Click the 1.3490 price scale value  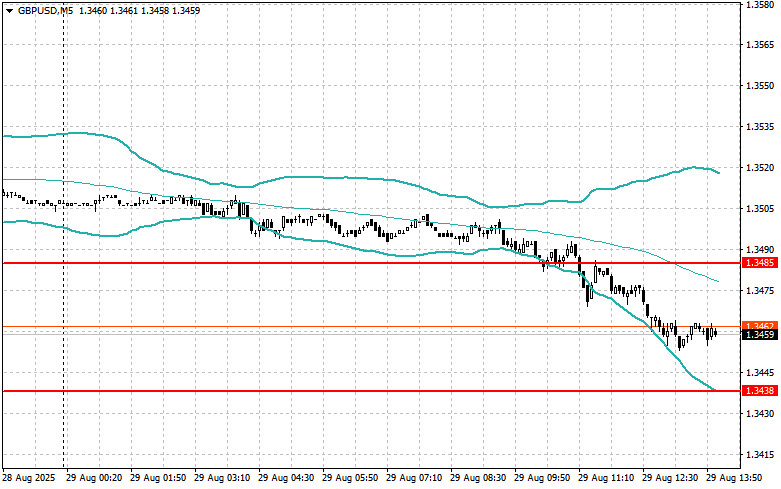coord(760,249)
